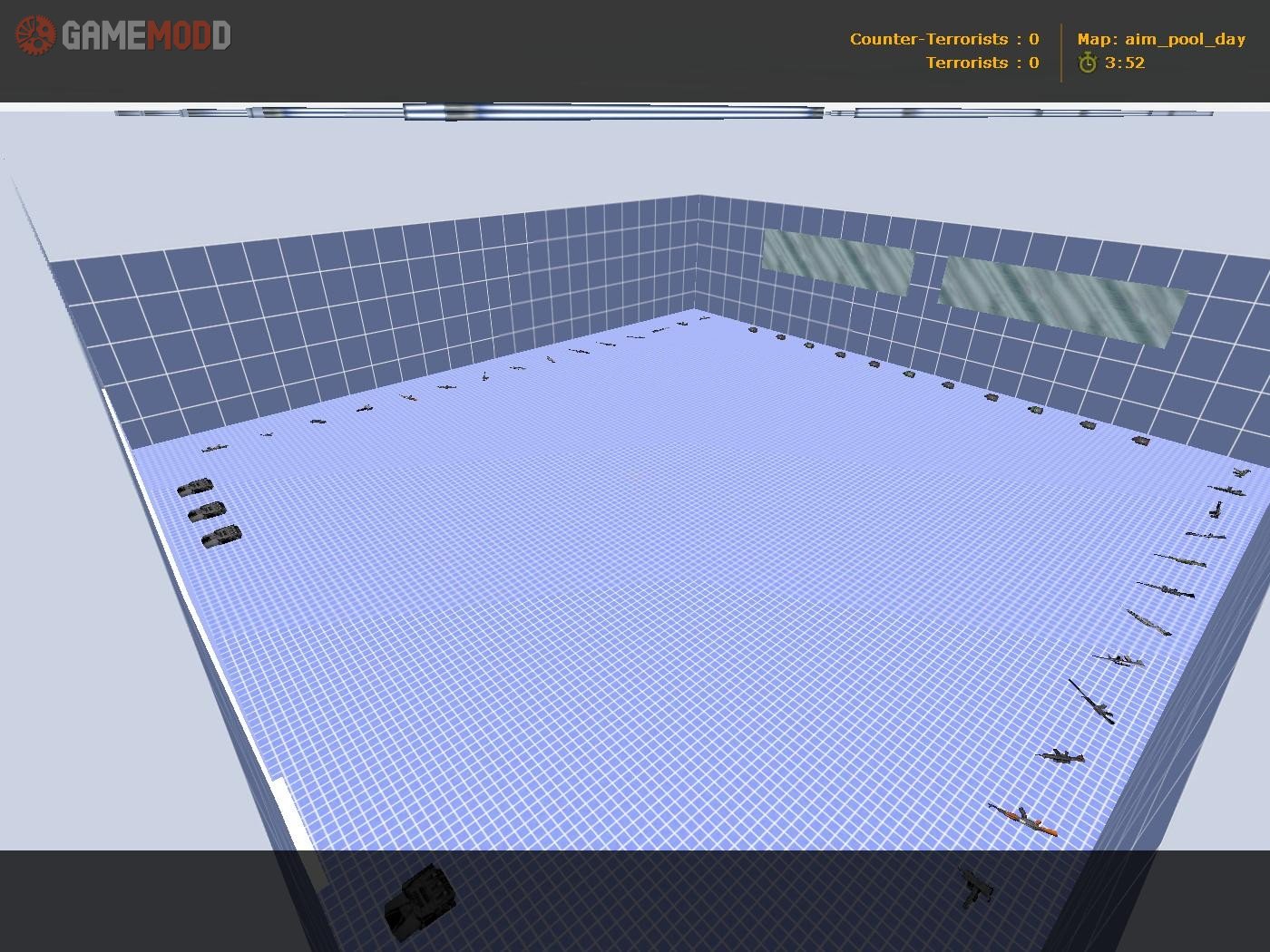The image size is (1270, 952).
Task: Click the orange AK-47 rifle on floor
Action: (x=1022, y=819)
